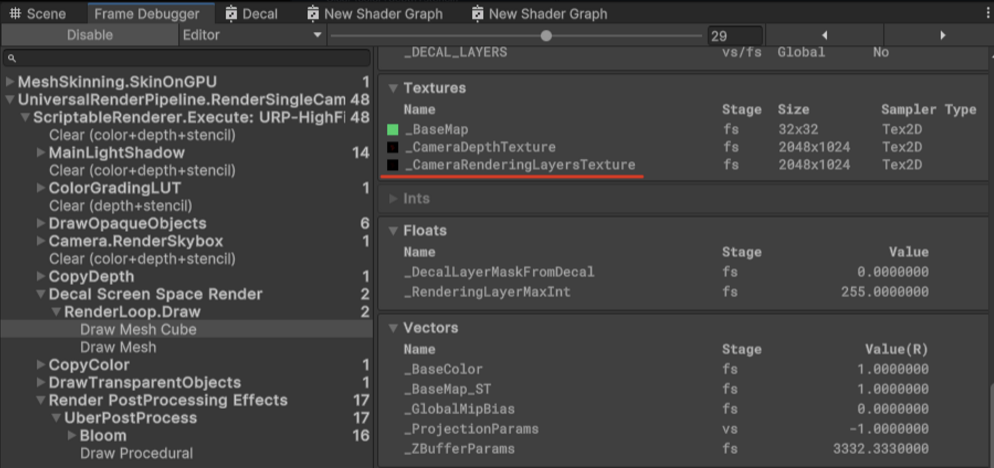Screen dimensions: 994x468
Task: Collapse the Textures section
Action: click(394, 88)
